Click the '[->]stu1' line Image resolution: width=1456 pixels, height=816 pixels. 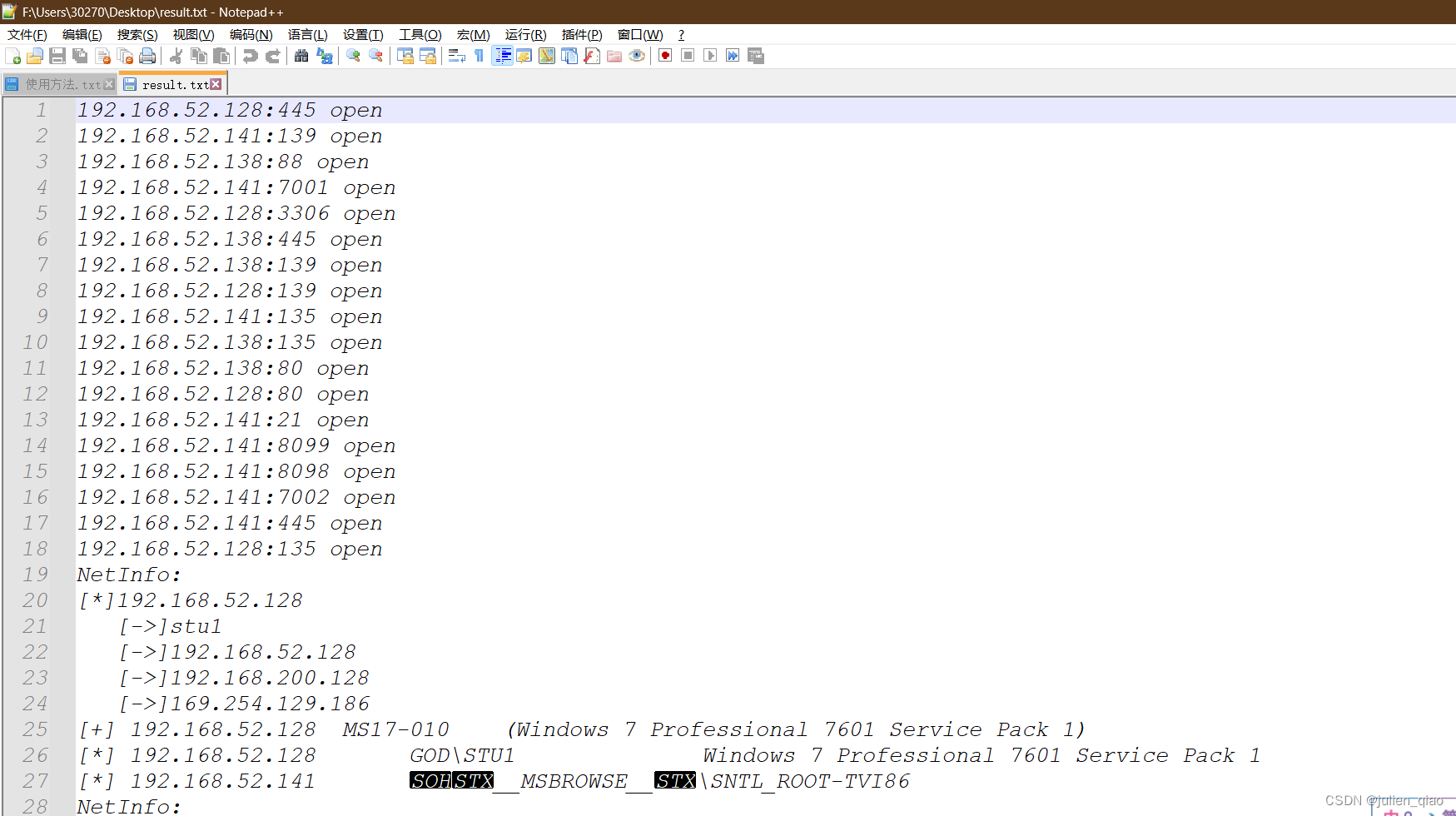[x=170, y=626]
